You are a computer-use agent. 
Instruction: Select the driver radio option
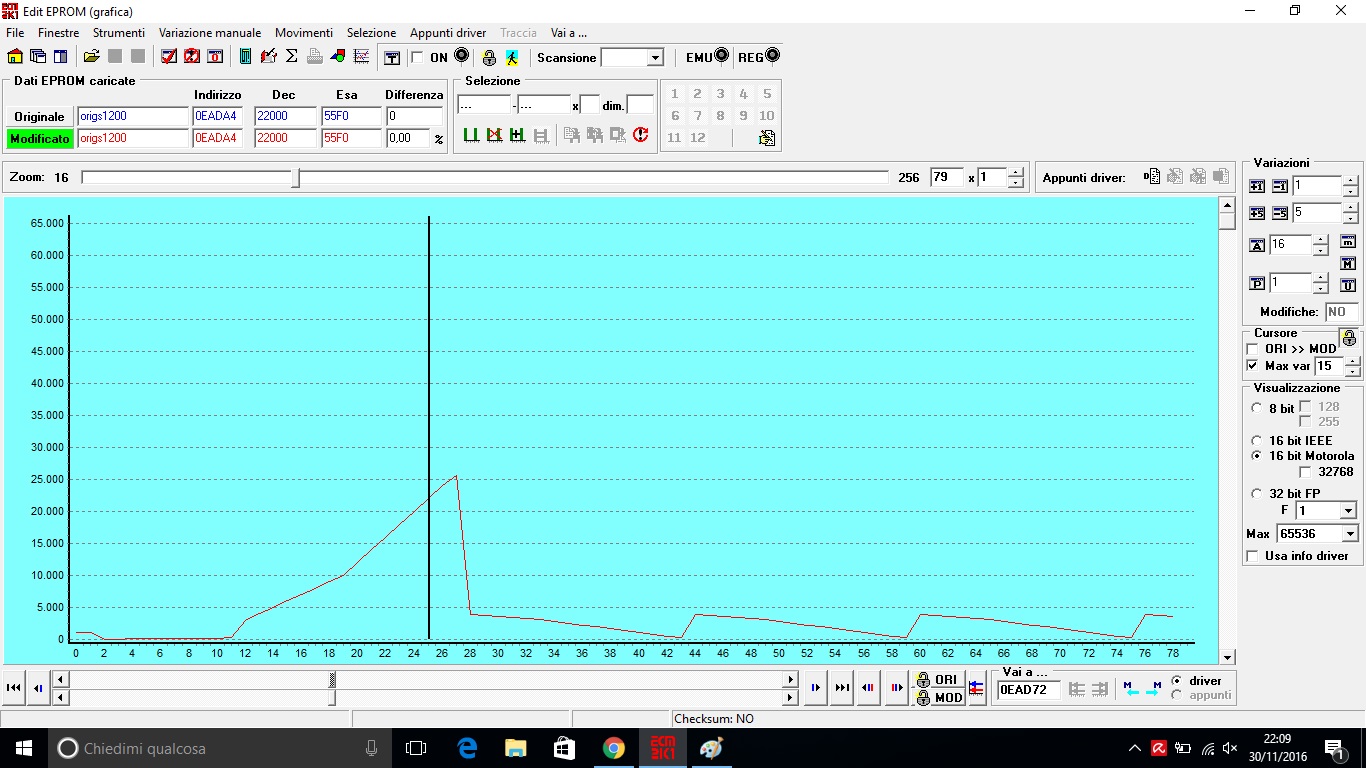coord(1176,681)
